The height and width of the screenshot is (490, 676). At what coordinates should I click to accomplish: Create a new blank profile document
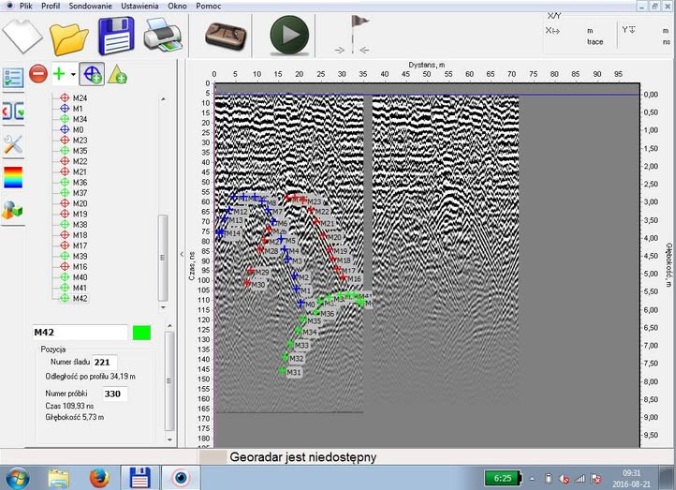pyautogui.click(x=22, y=35)
